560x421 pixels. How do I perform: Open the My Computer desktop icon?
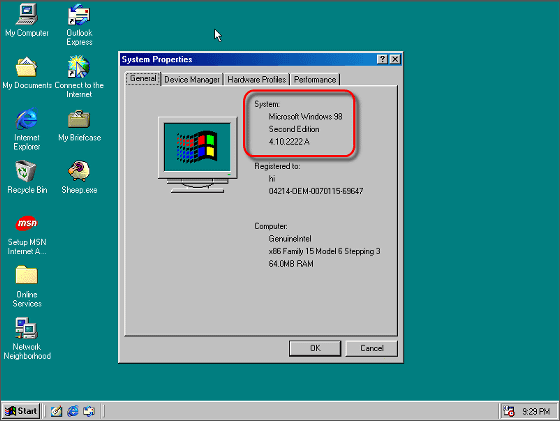point(27,21)
